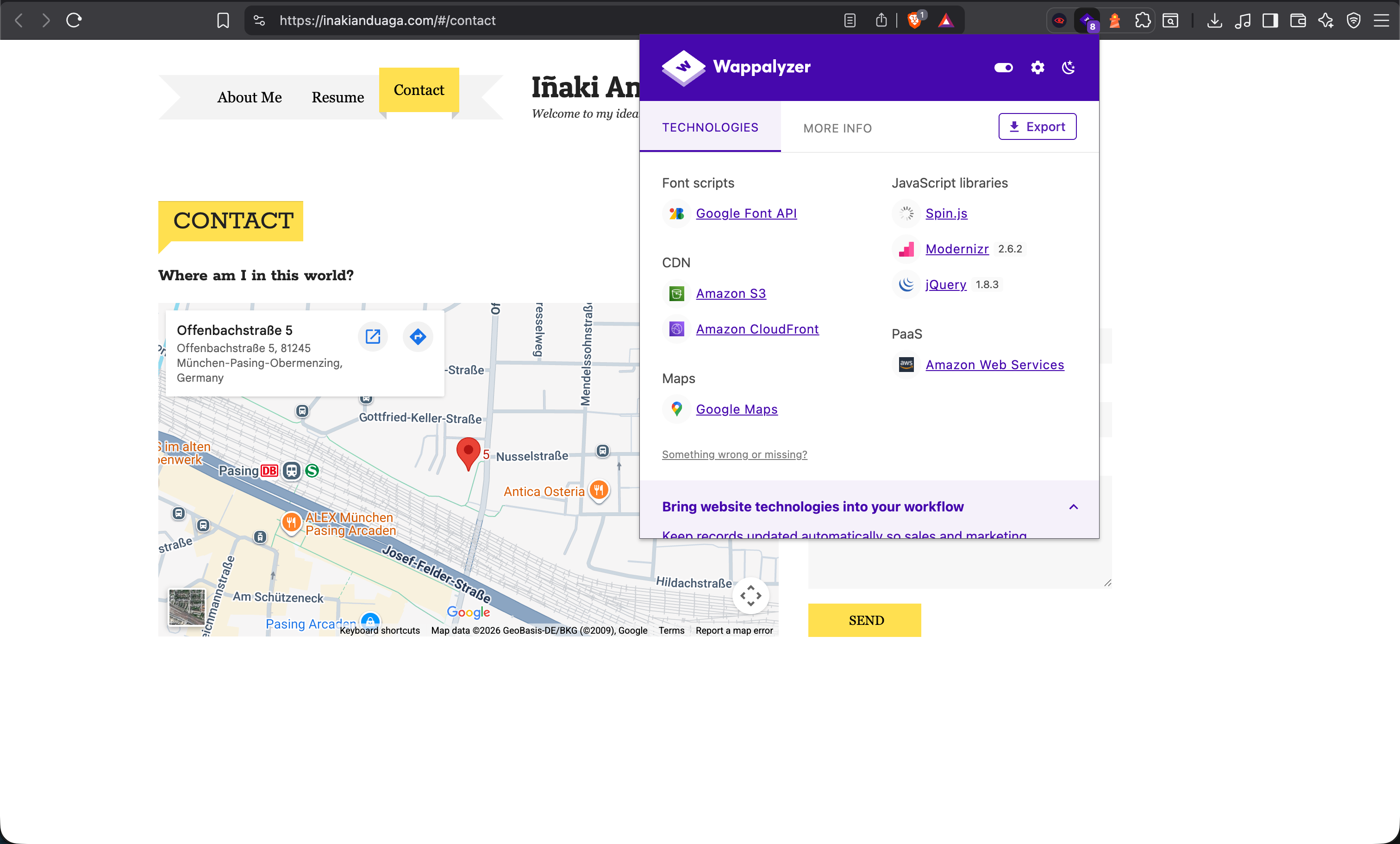Open Amazon CloudFront link
1400x844 pixels.
[757, 329]
